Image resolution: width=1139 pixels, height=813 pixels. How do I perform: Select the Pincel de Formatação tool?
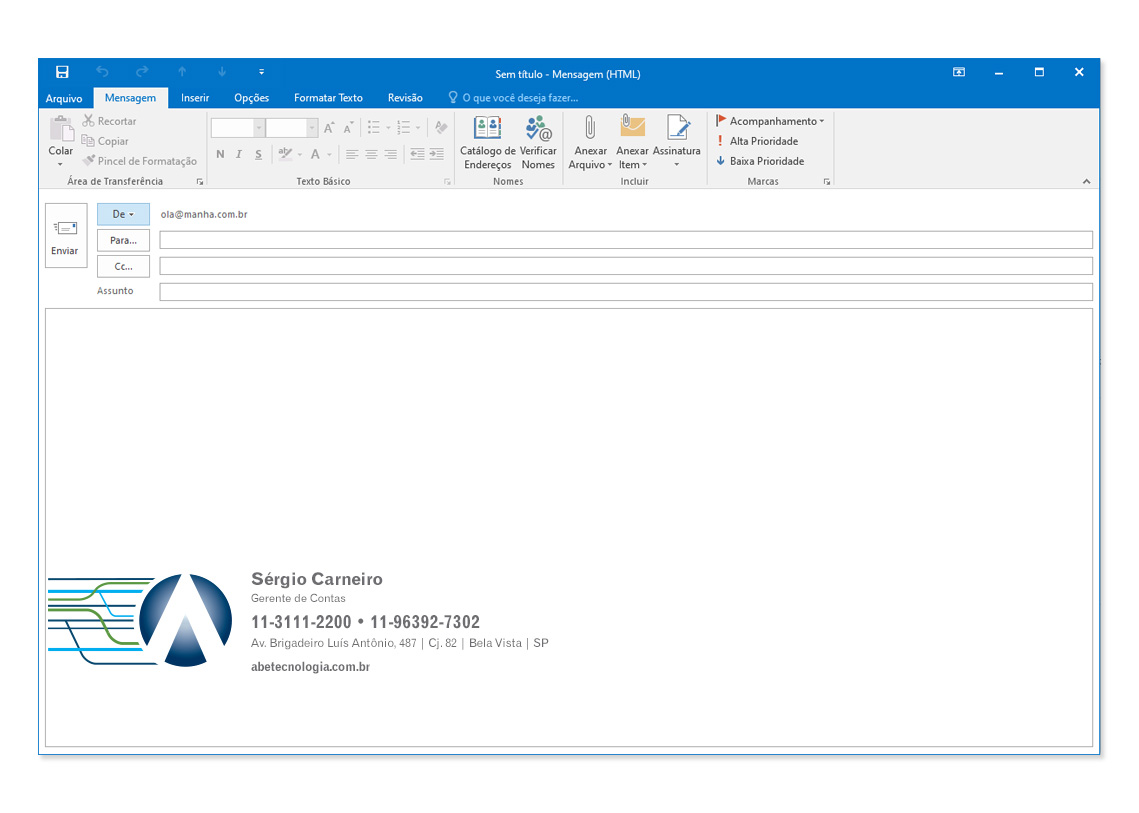point(140,161)
